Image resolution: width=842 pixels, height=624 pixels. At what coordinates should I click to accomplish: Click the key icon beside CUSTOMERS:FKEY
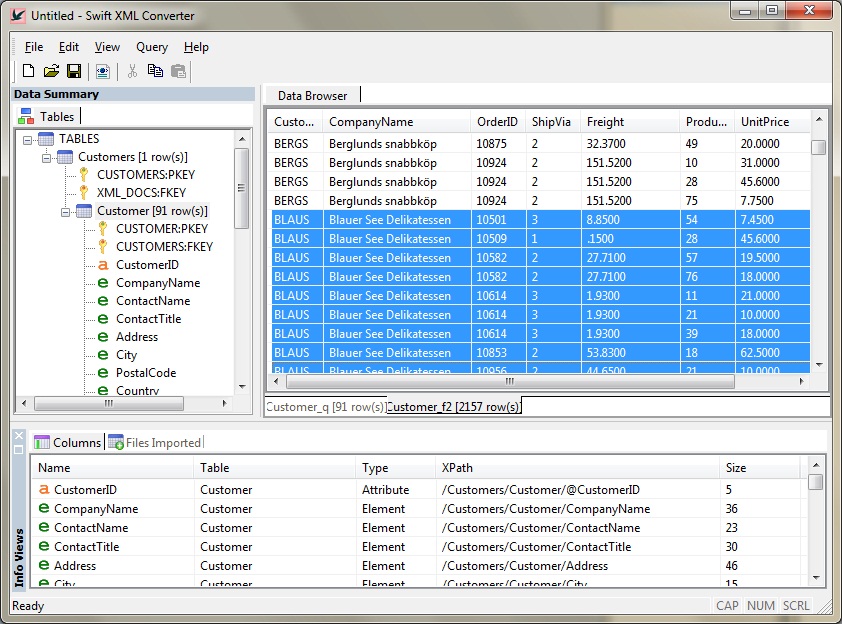(103, 246)
